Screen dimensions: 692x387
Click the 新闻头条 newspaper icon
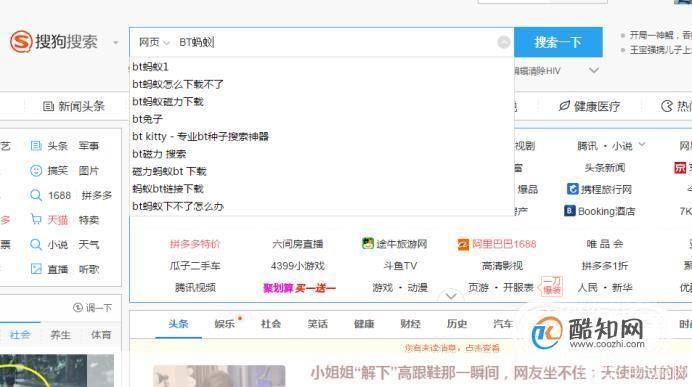48,106
